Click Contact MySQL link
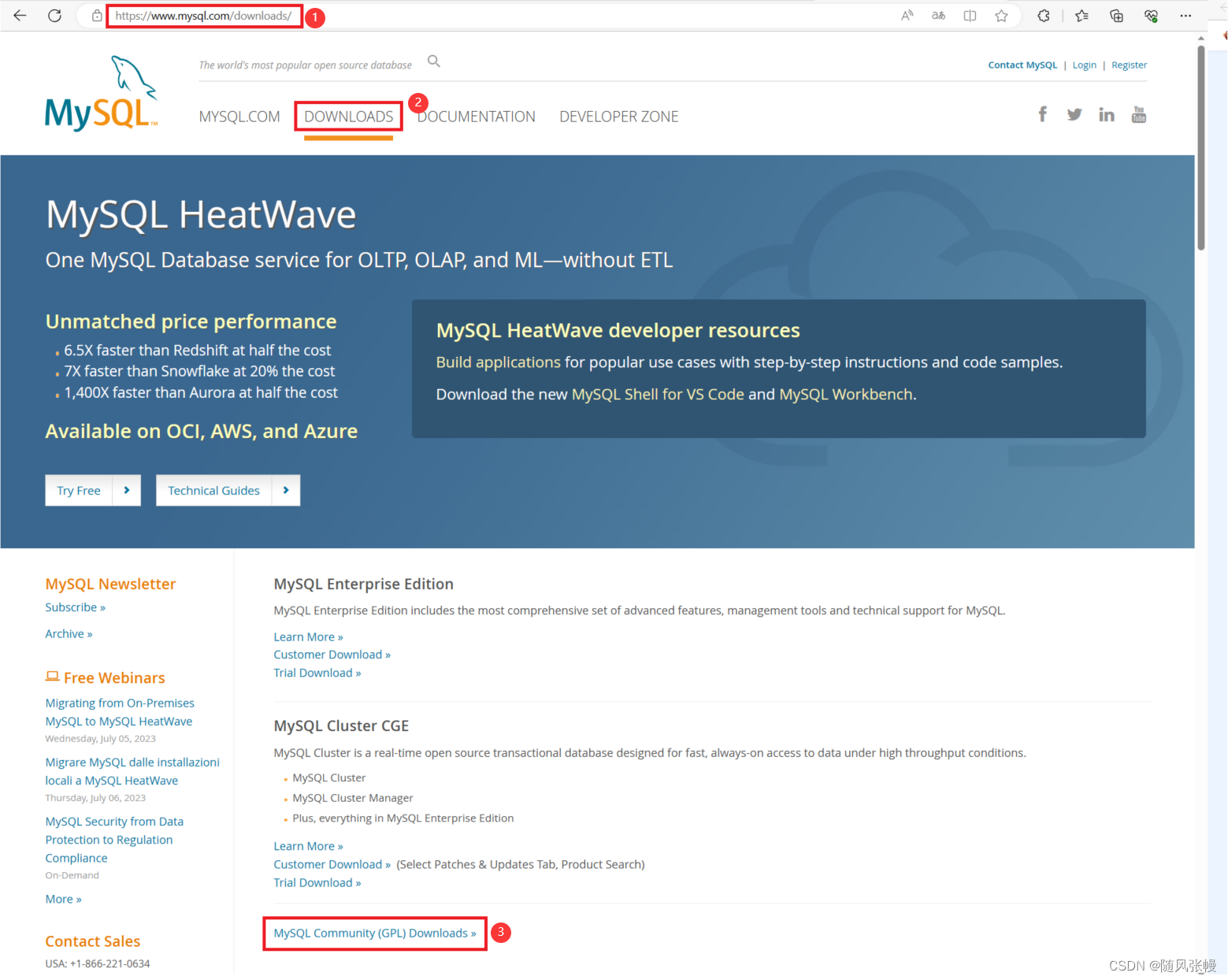Viewport: 1228px width, 980px height. point(1022,65)
